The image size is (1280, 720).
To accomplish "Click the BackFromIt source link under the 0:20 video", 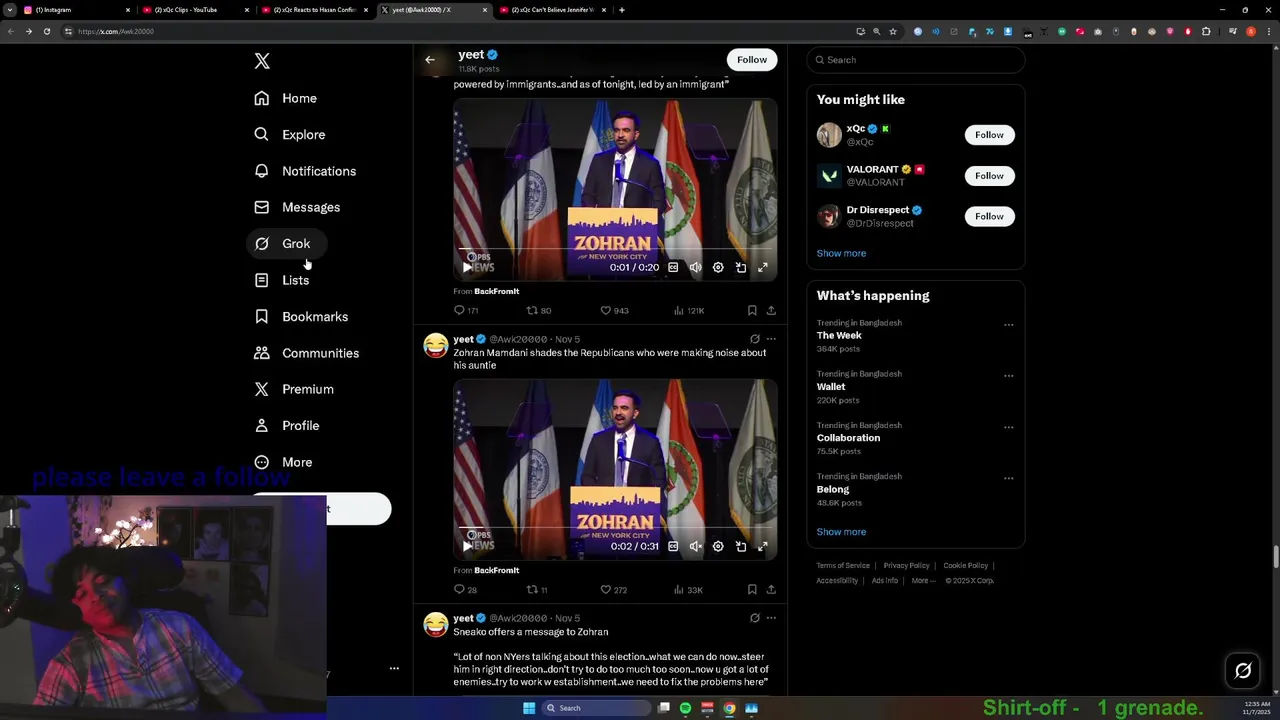I will (496, 291).
